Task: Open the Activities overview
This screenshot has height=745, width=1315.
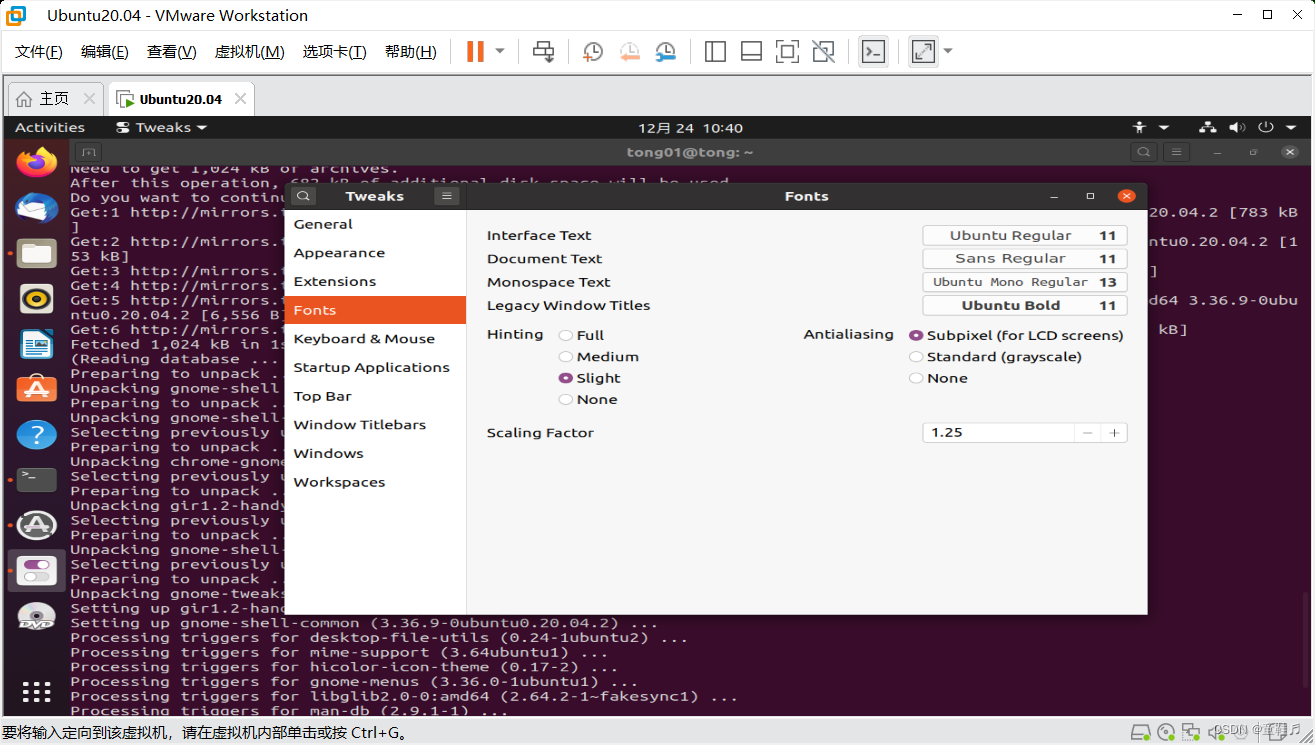Action: 50,127
